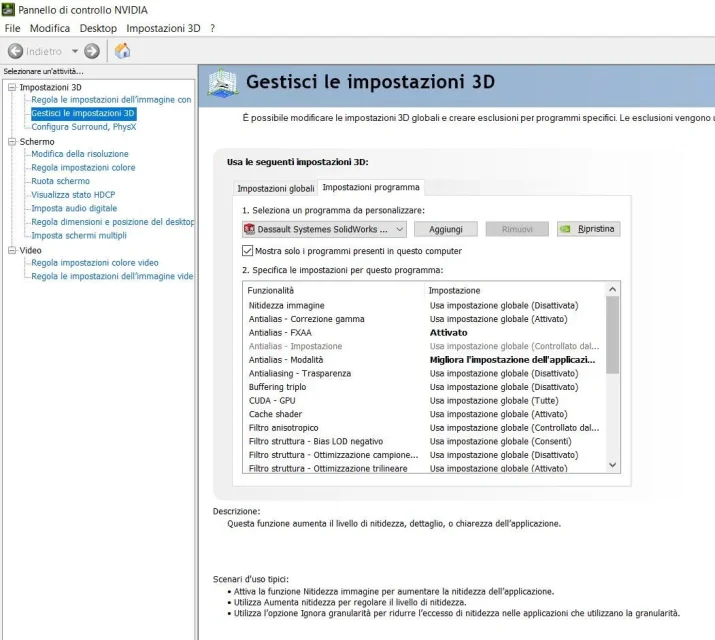Select 'Filtro struttura - Bias LOD negativo' row
Screen dimensions: 715x640
(424, 441)
